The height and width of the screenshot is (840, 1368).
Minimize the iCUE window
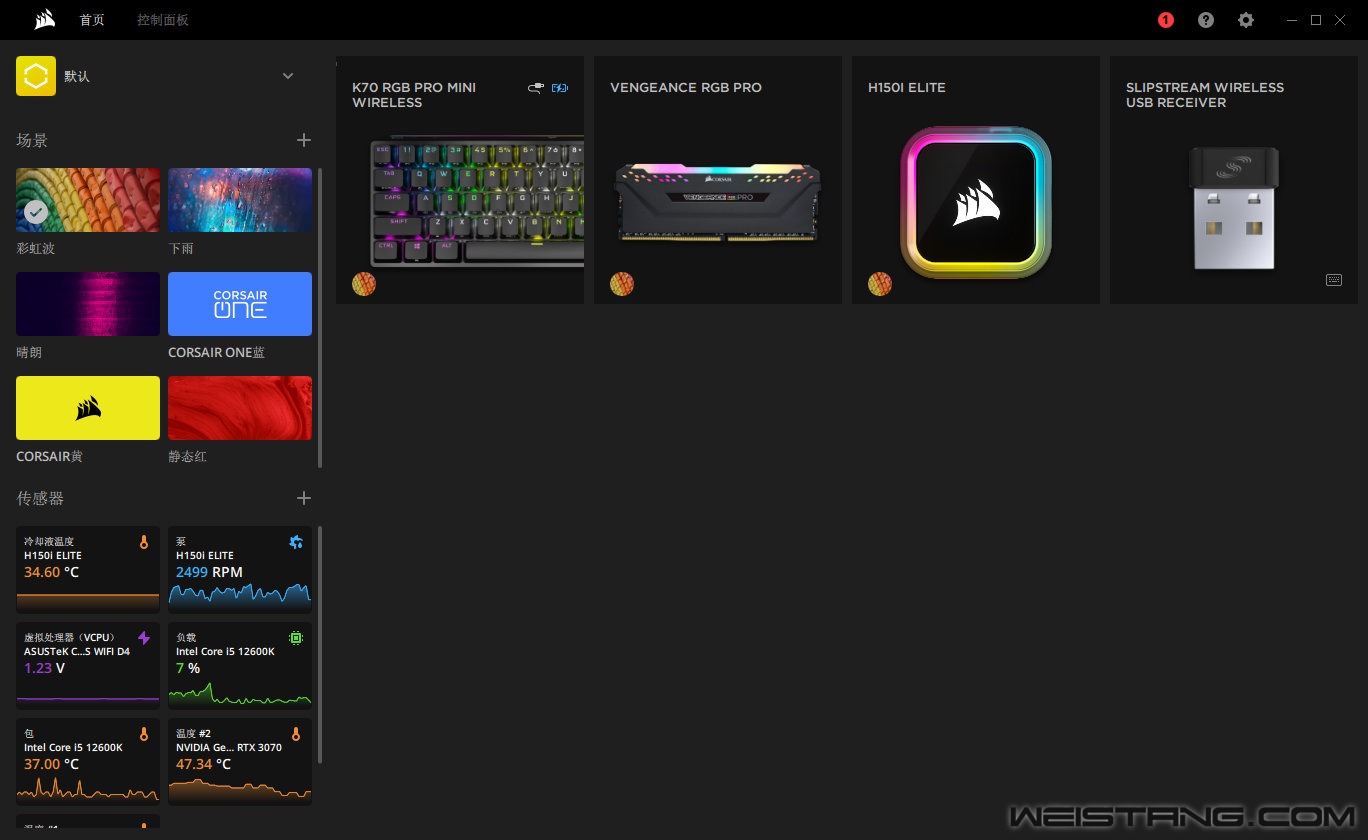pos(1293,20)
